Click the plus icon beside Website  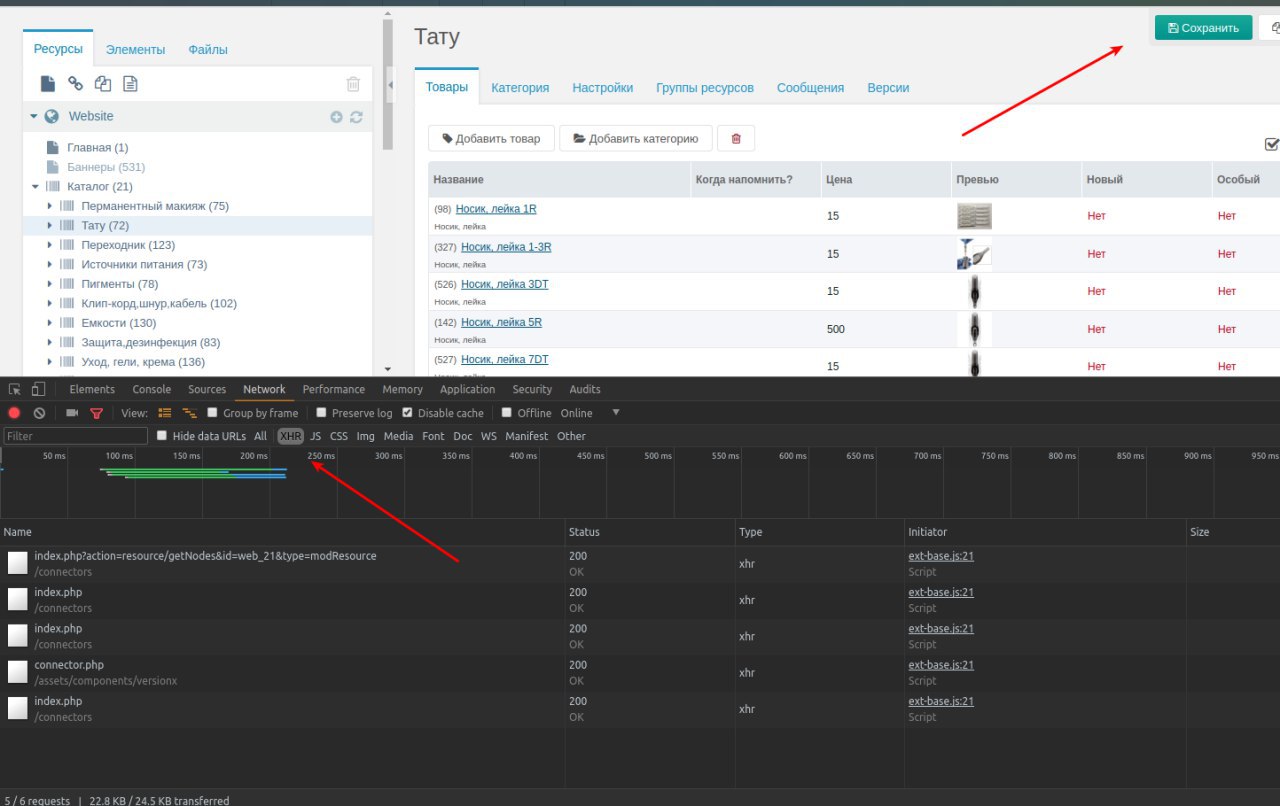[x=336, y=117]
